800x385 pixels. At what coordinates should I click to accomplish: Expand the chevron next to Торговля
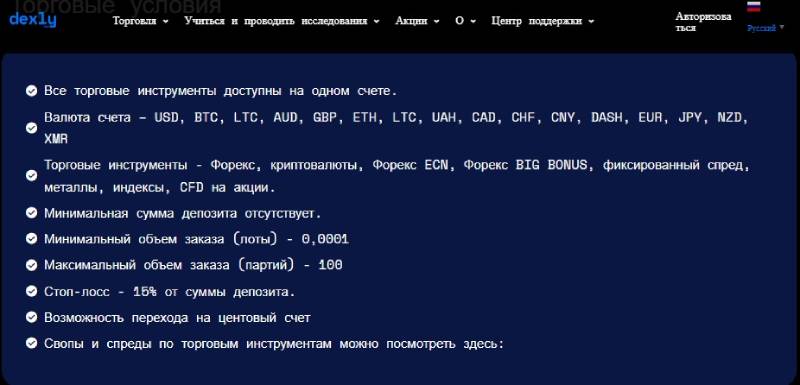(165, 21)
